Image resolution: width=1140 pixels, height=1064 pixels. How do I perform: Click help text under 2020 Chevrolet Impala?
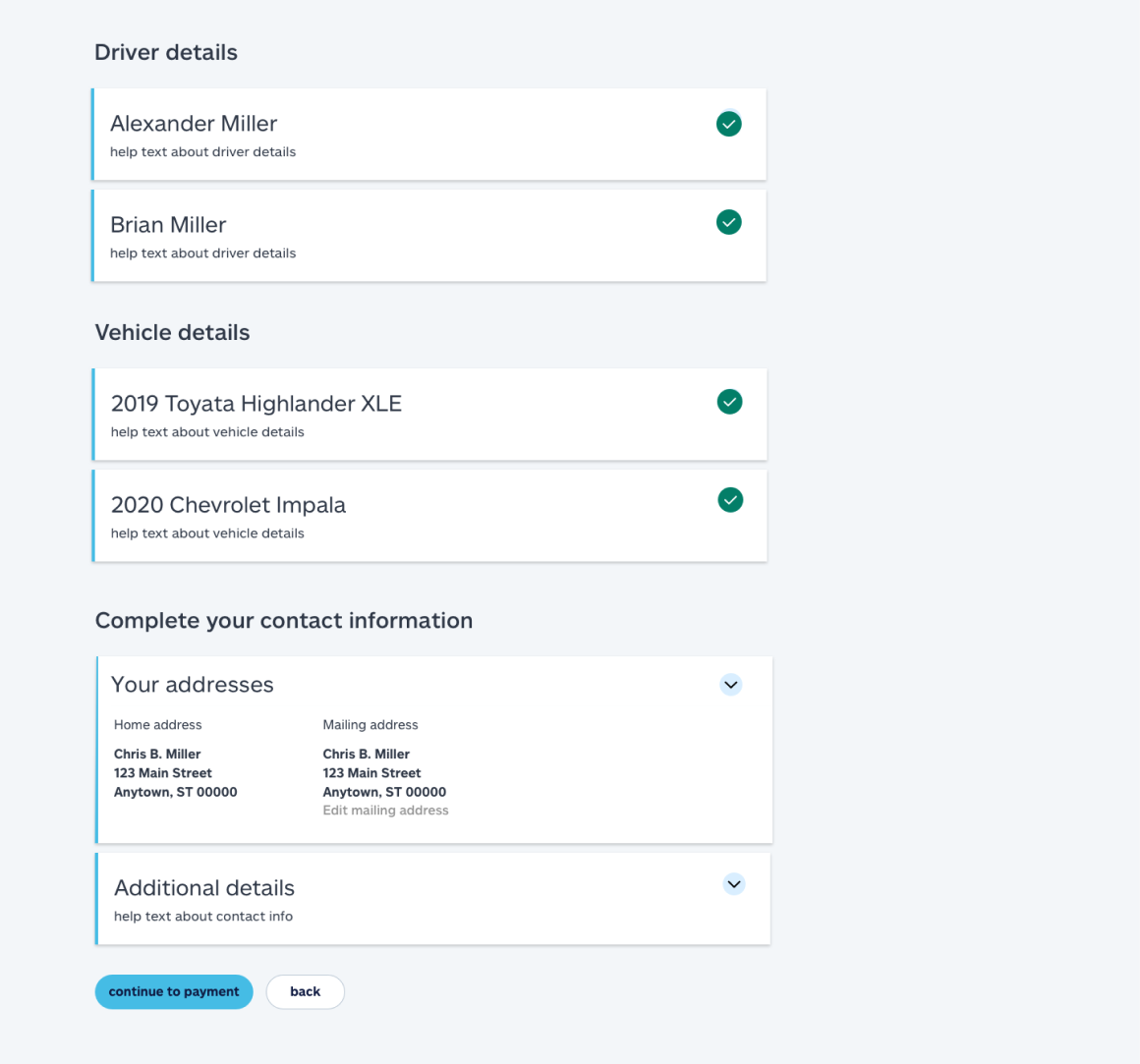point(207,533)
